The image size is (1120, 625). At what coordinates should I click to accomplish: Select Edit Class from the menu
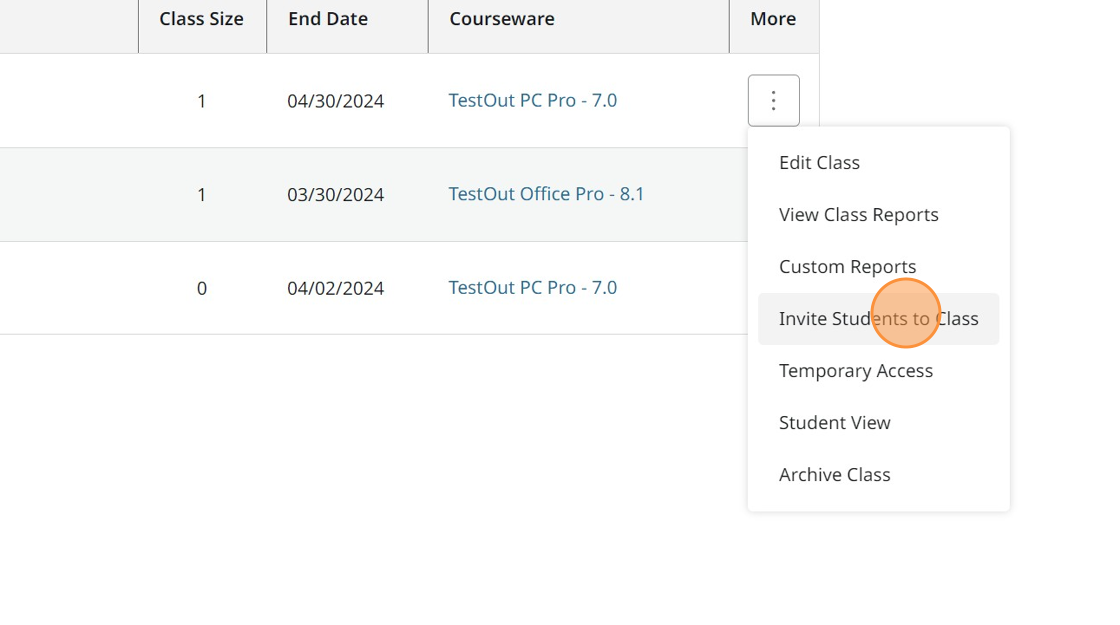coord(819,162)
